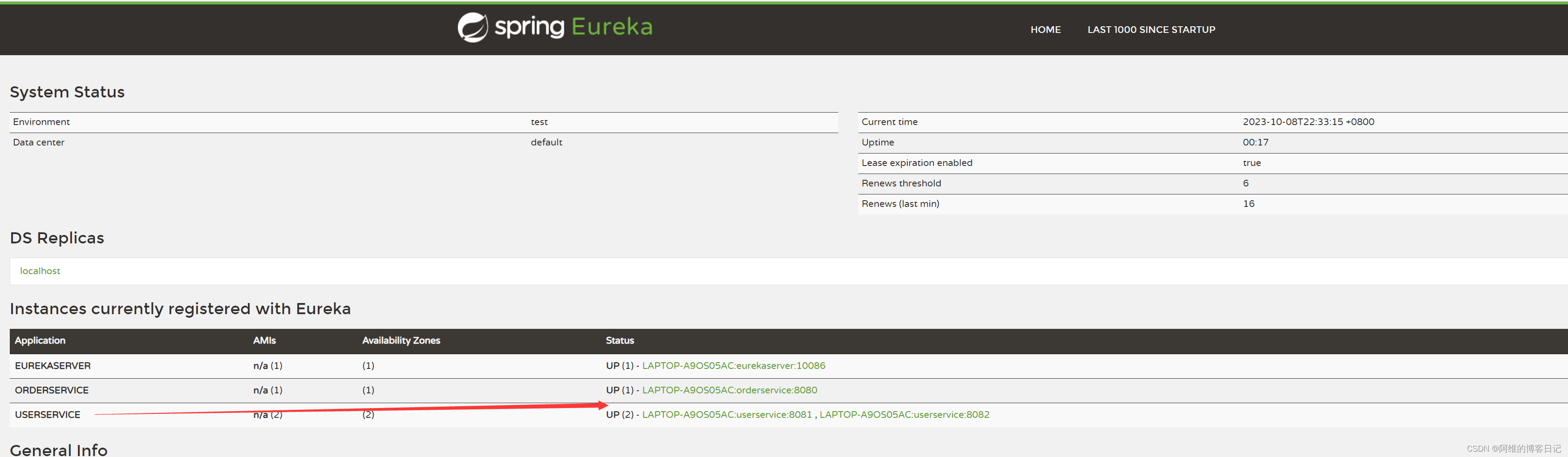
Task: Click the Availability Zones column header
Action: (401, 341)
